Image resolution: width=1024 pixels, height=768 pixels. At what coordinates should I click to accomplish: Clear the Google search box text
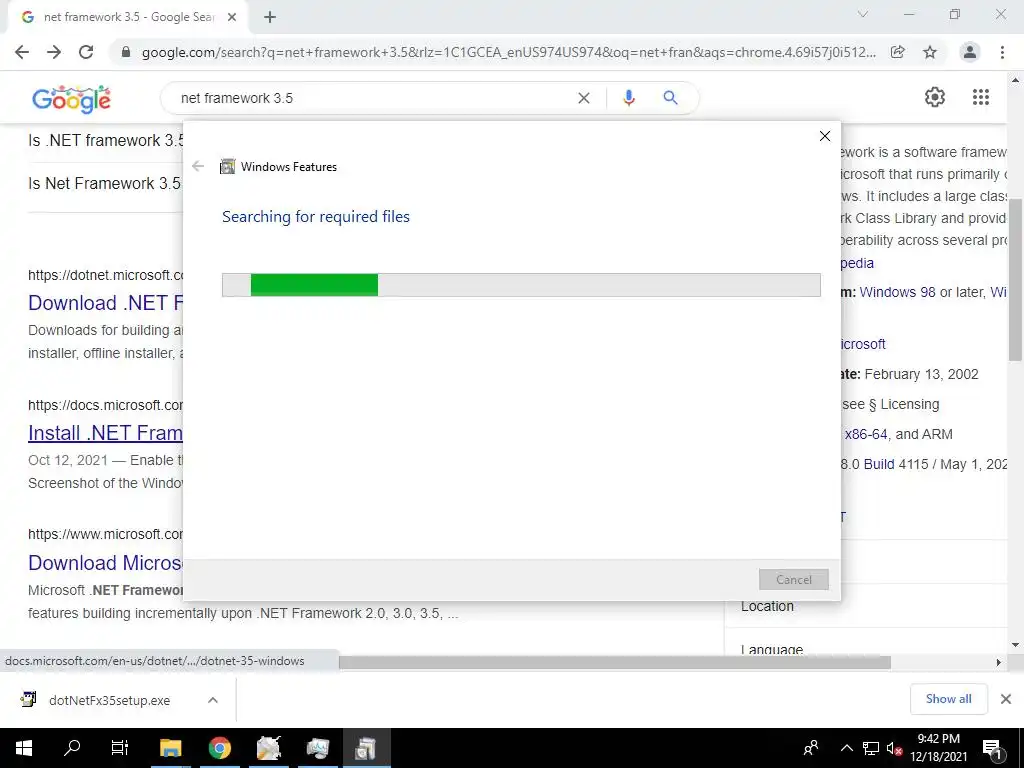[584, 98]
